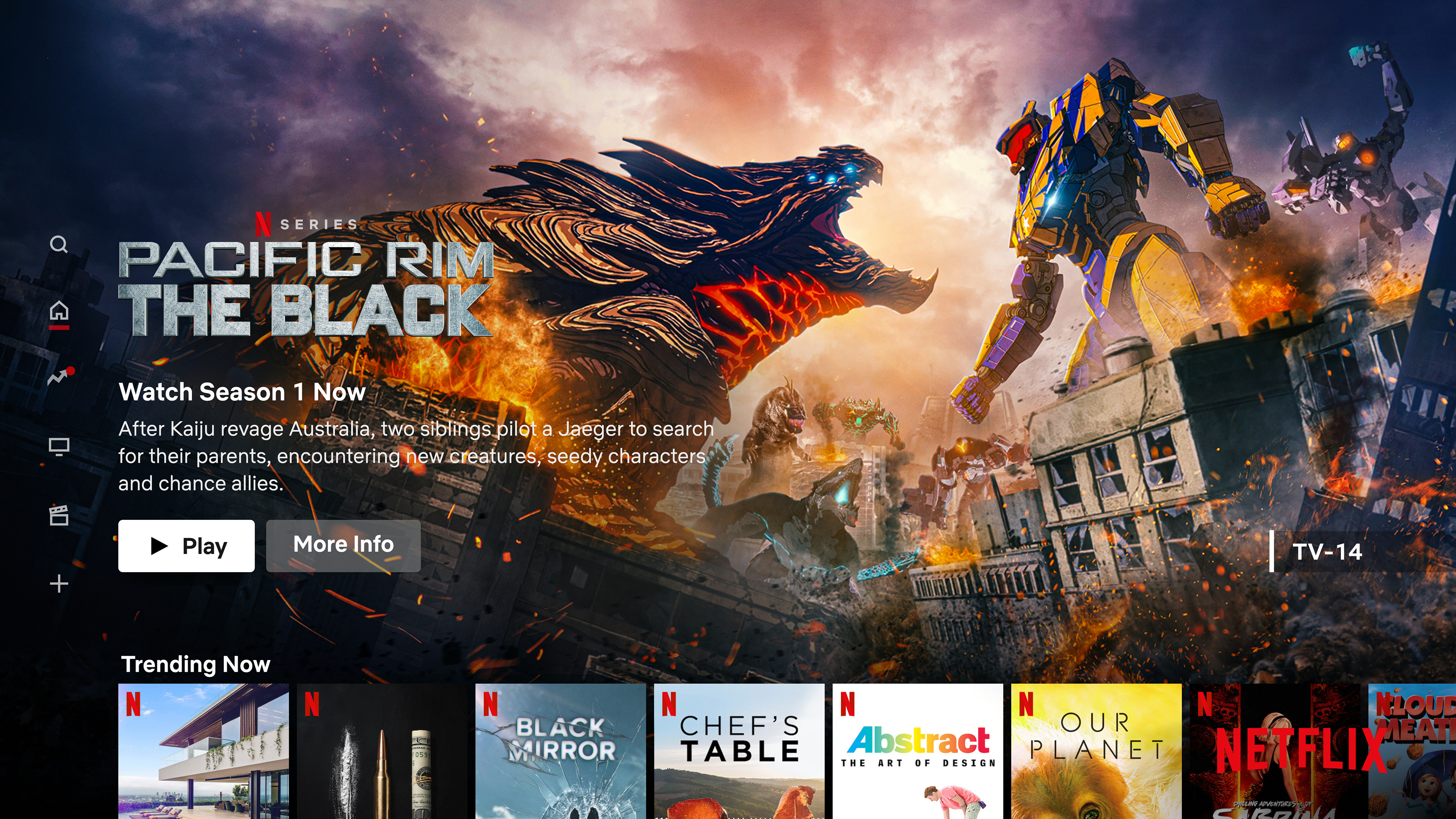This screenshot has height=819, width=1456.
Task: Open the New & Popular trending icon
Action: pos(60,377)
